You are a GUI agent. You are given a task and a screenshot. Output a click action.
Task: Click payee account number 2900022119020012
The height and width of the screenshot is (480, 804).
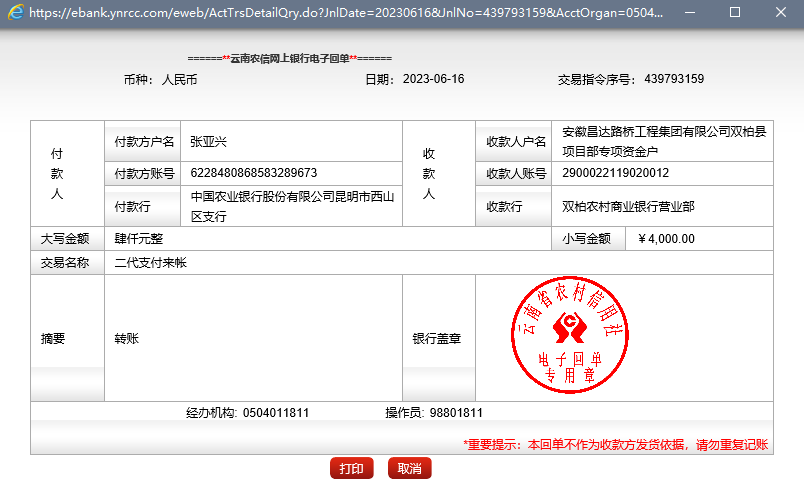tap(616, 173)
